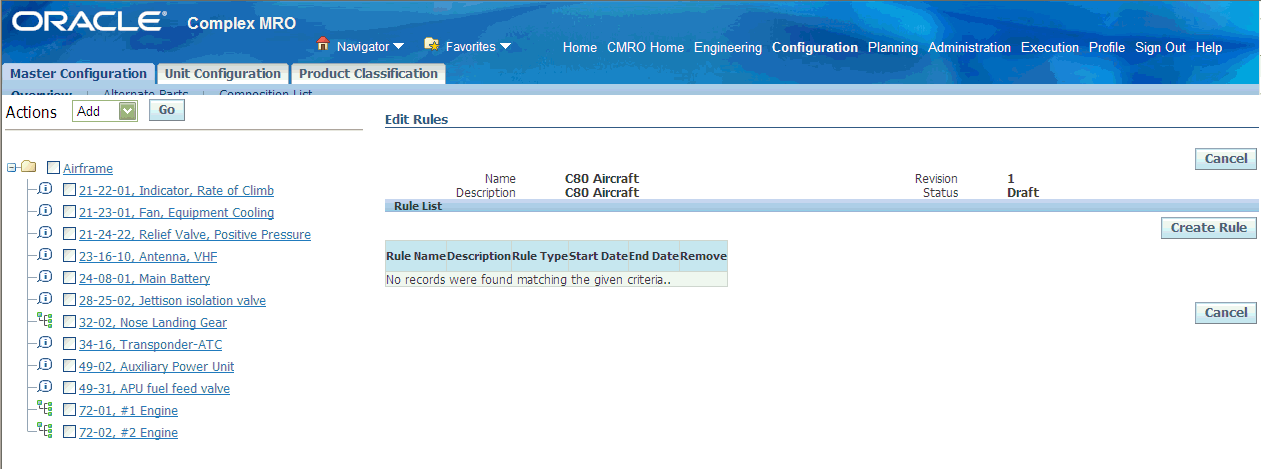Click the Remove column header

pos(703,256)
